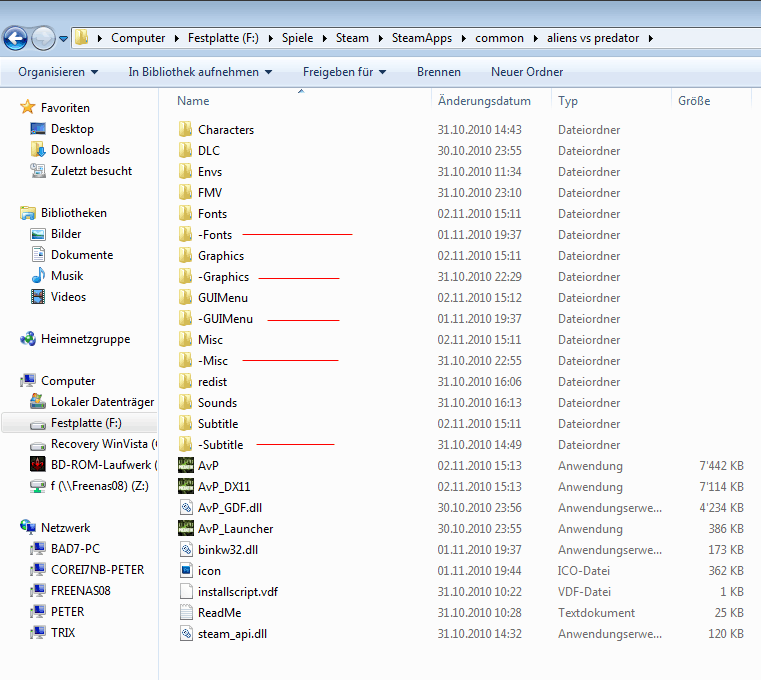Sort by Änderungsdatum column header
This screenshot has width=761, height=680.
(484, 101)
